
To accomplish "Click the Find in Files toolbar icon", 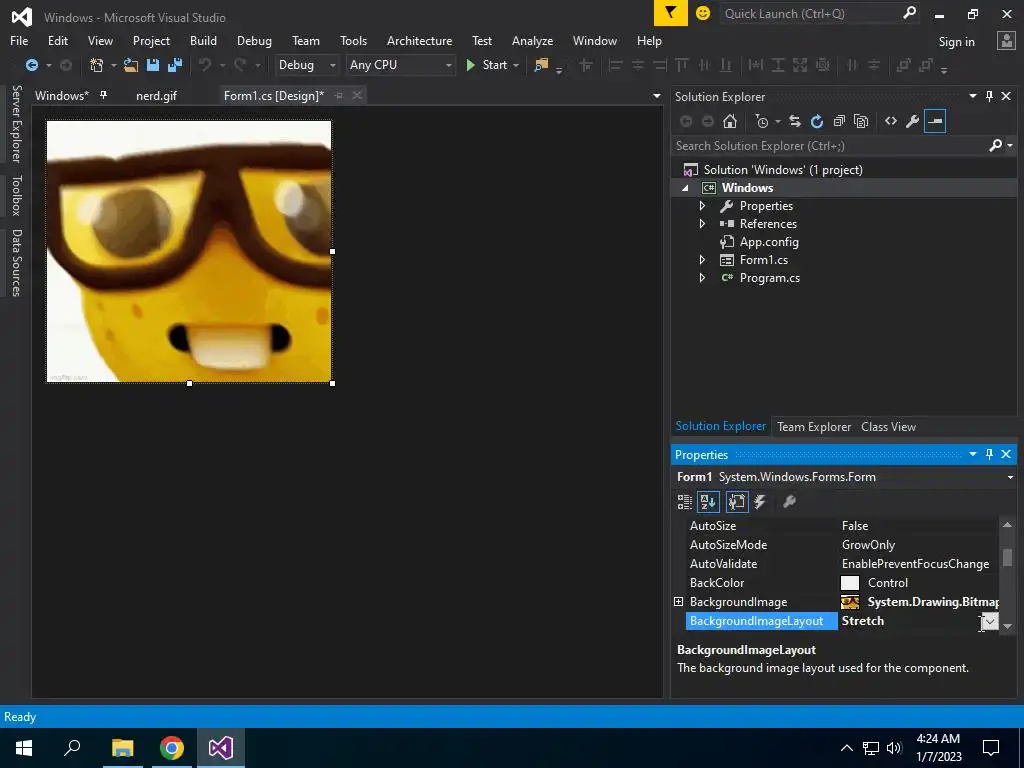I will (541, 65).
